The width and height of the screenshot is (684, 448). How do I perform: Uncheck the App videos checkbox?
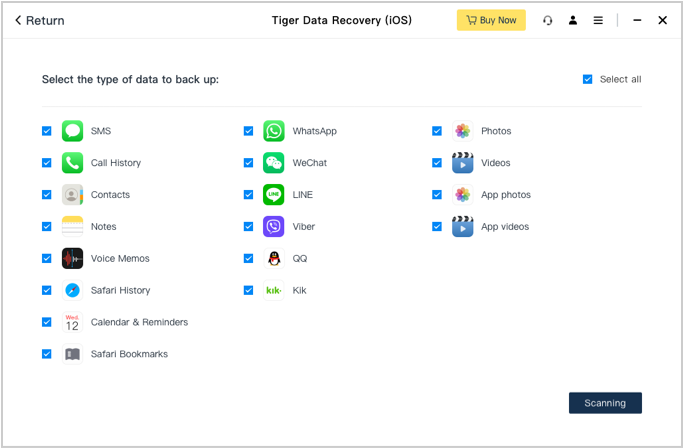click(437, 226)
